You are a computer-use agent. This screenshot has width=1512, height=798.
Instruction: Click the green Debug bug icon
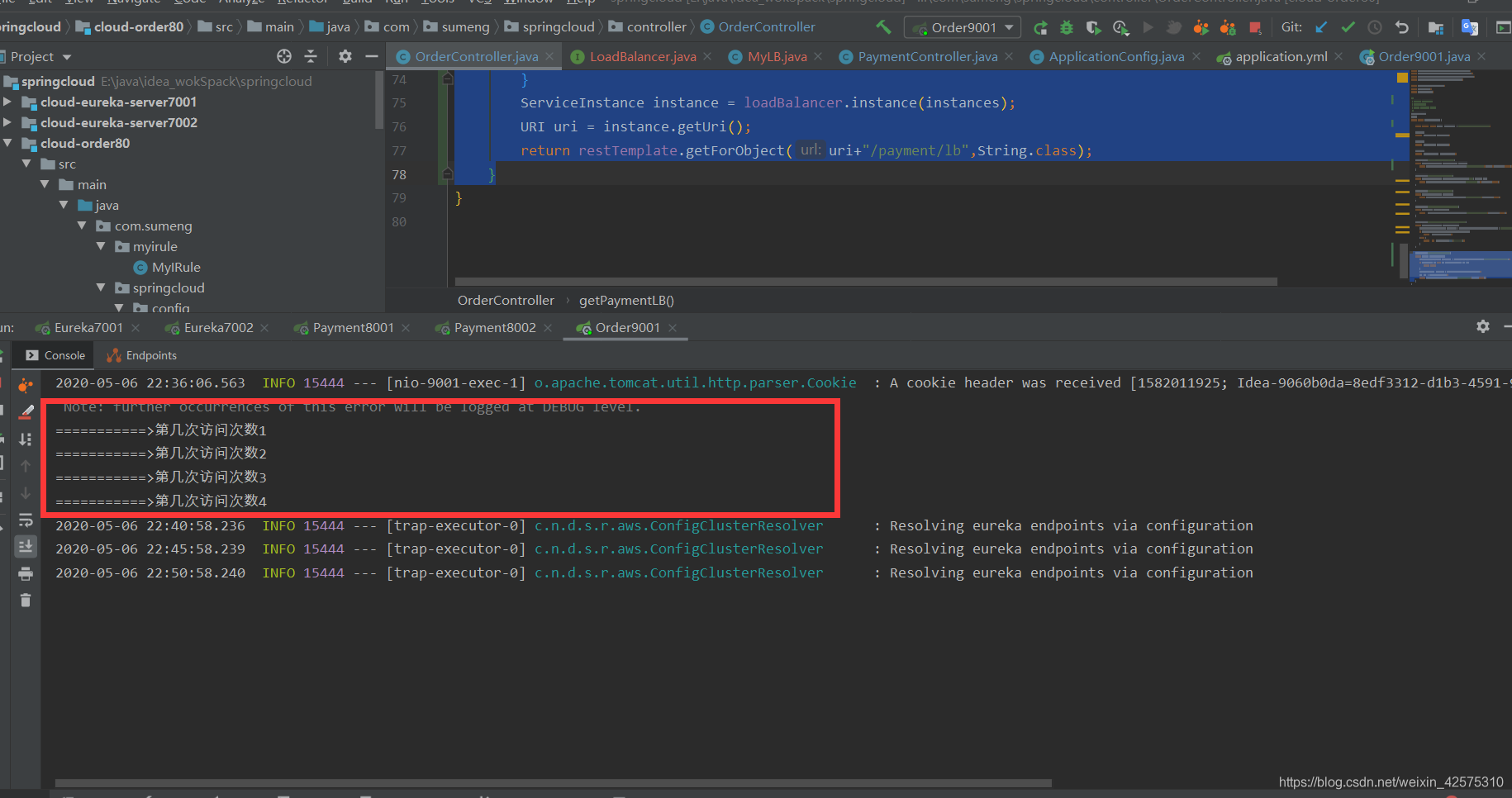pyautogui.click(x=1067, y=27)
